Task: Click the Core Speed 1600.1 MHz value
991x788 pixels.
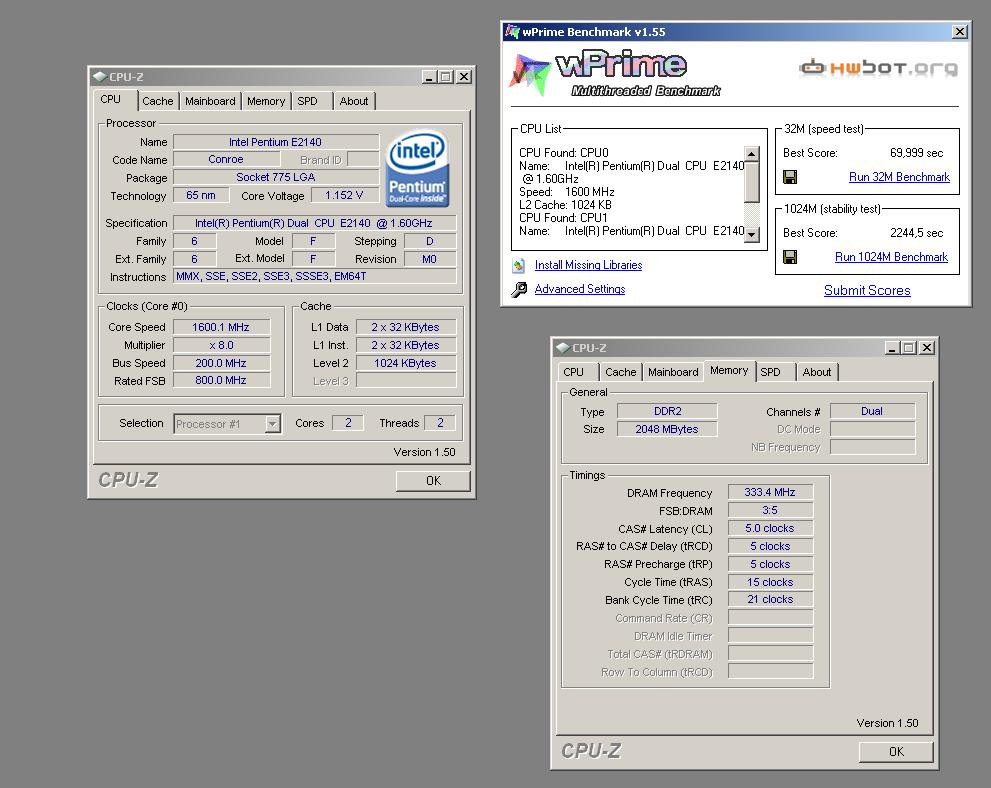Action: point(221,327)
